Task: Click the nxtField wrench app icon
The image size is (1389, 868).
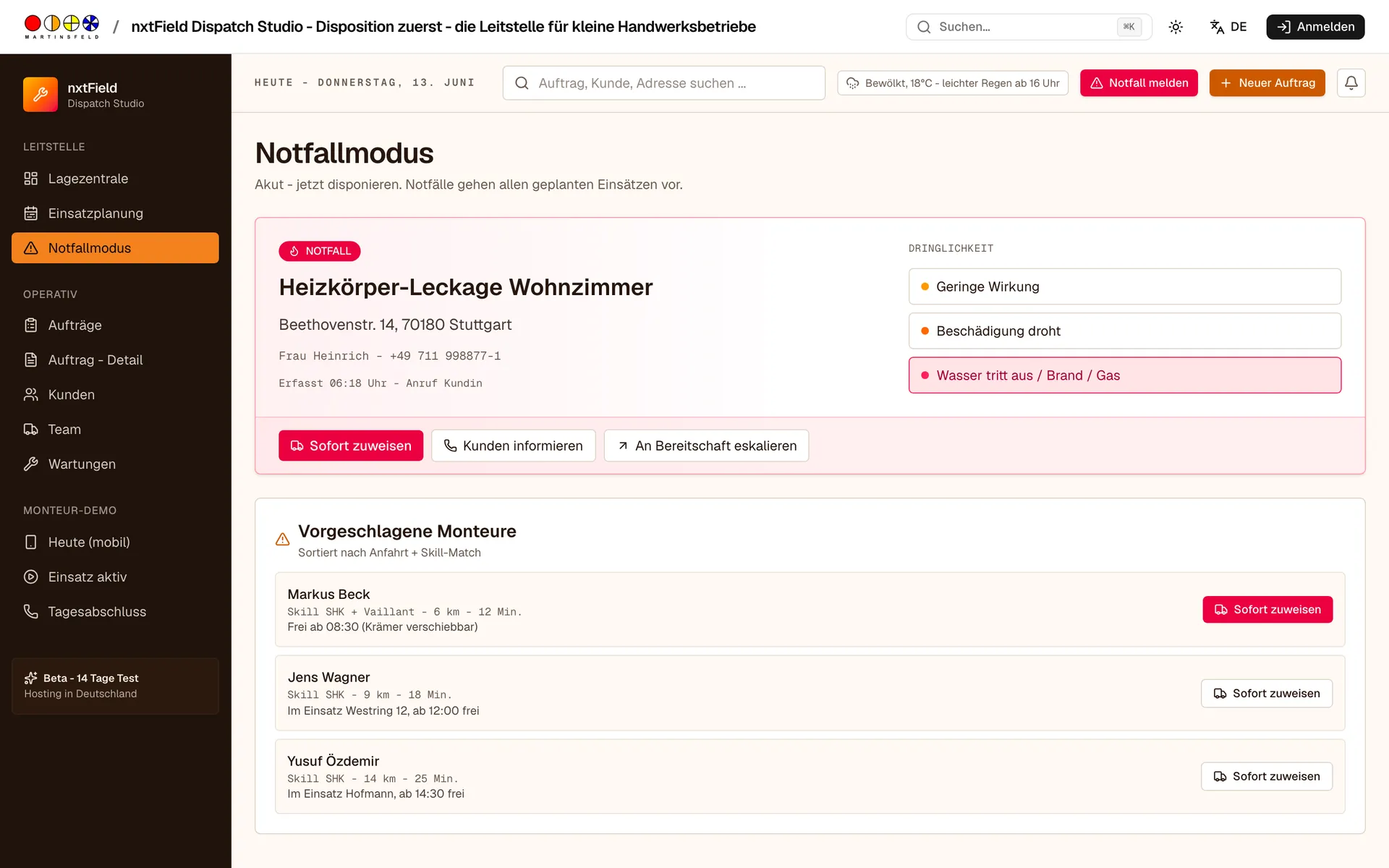Action: tap(41, 95)
